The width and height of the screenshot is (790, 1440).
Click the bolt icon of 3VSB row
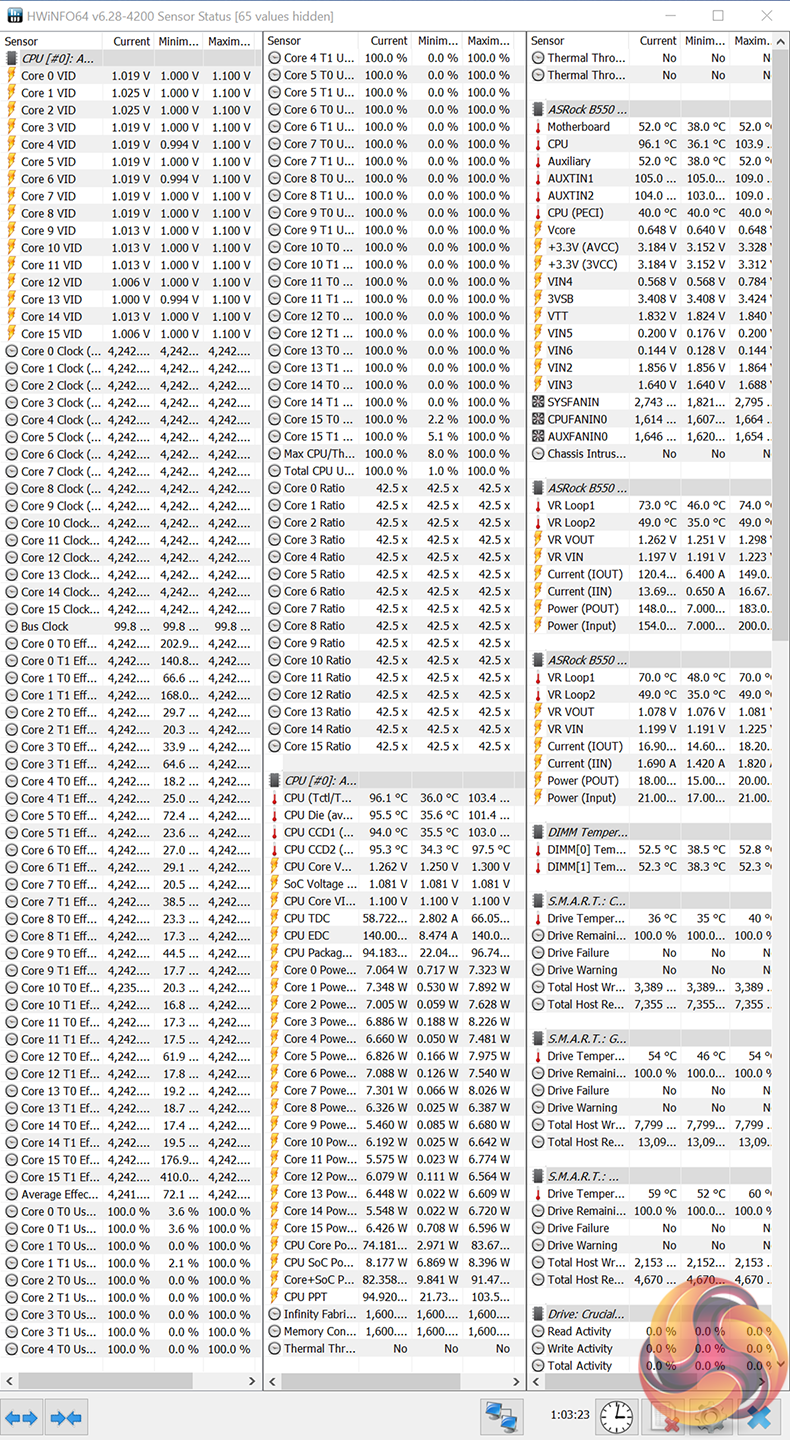[538, 299]
